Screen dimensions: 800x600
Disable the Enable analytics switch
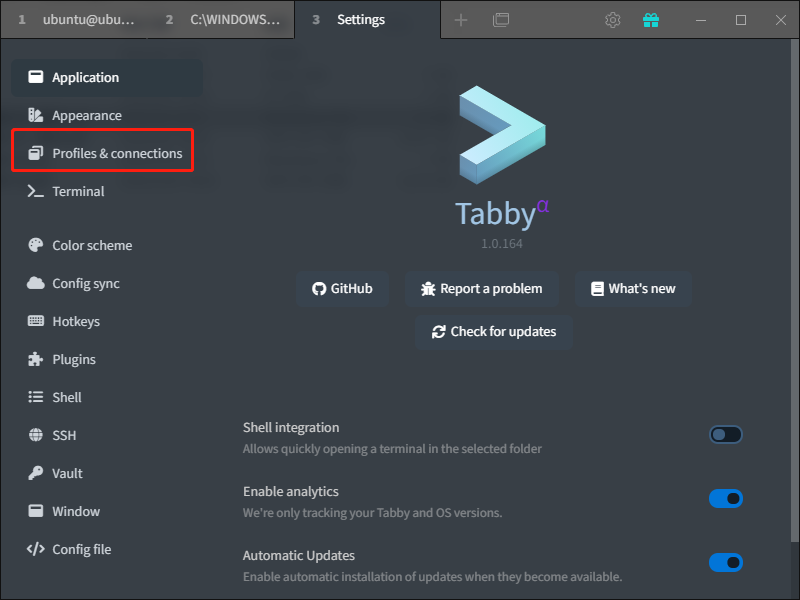point(726,498)
